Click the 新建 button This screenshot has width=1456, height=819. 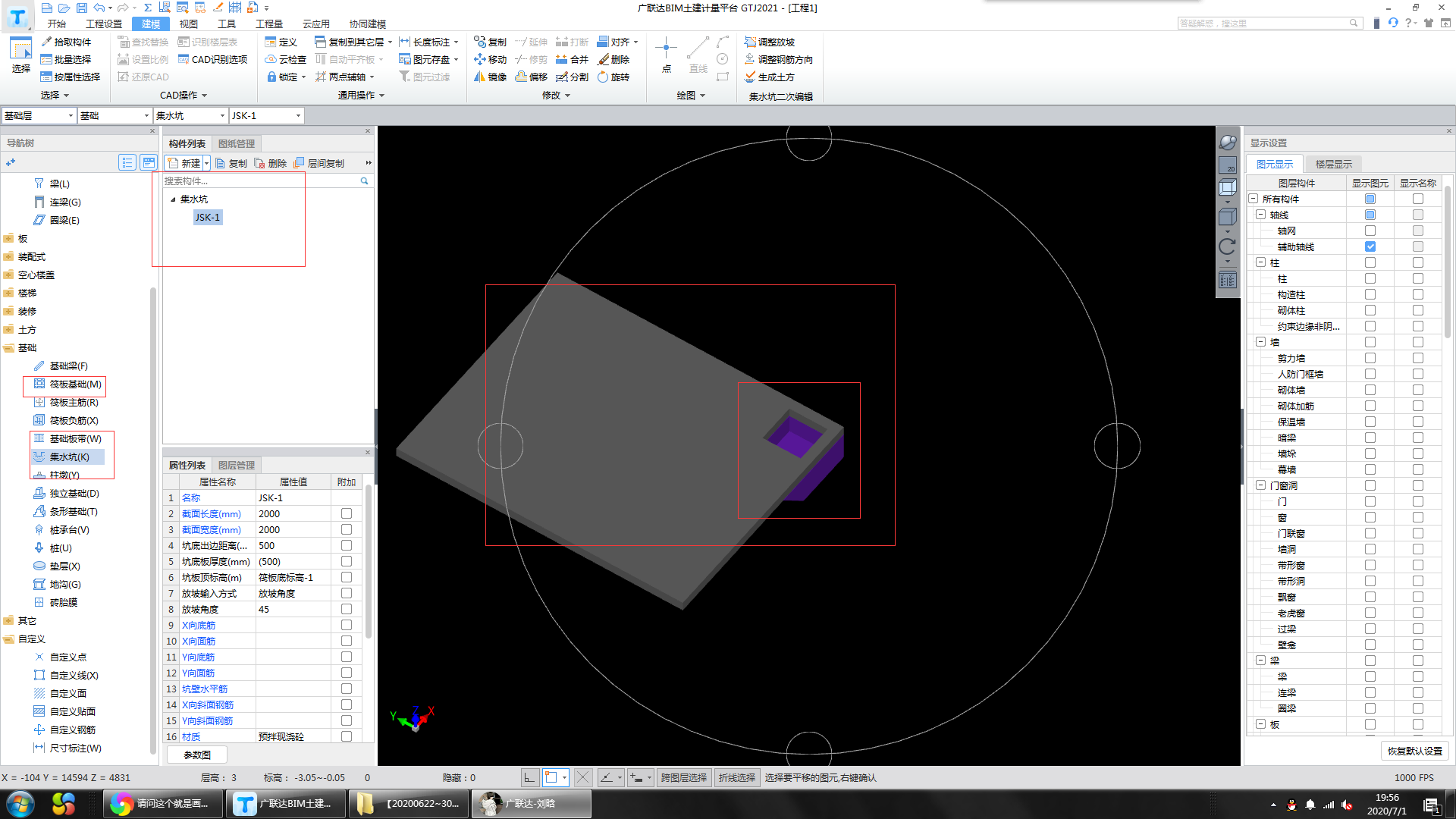click(x=184, y=163)
